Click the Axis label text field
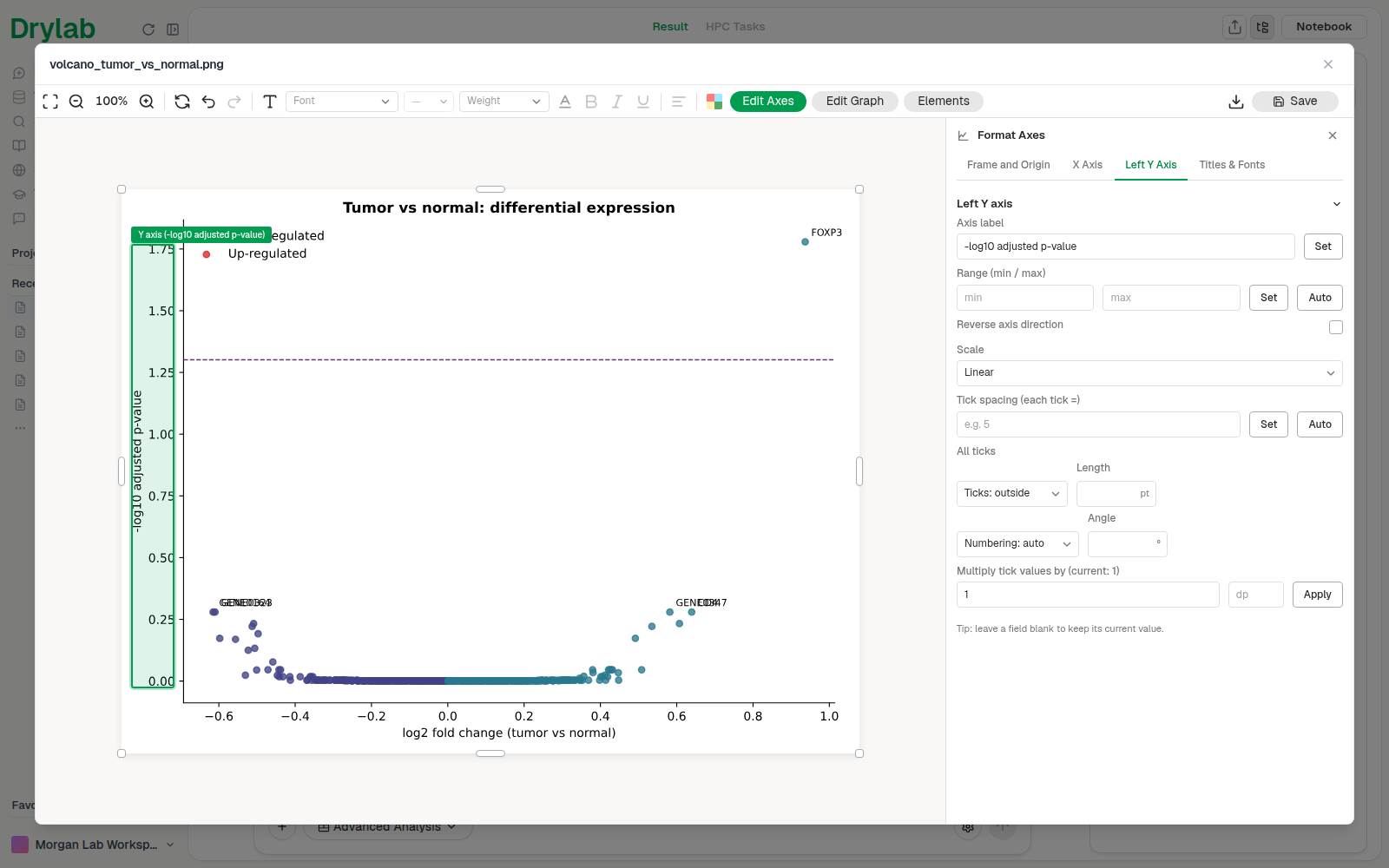The width and height of the screenshot is (1389, 868). click(1126, 247)
